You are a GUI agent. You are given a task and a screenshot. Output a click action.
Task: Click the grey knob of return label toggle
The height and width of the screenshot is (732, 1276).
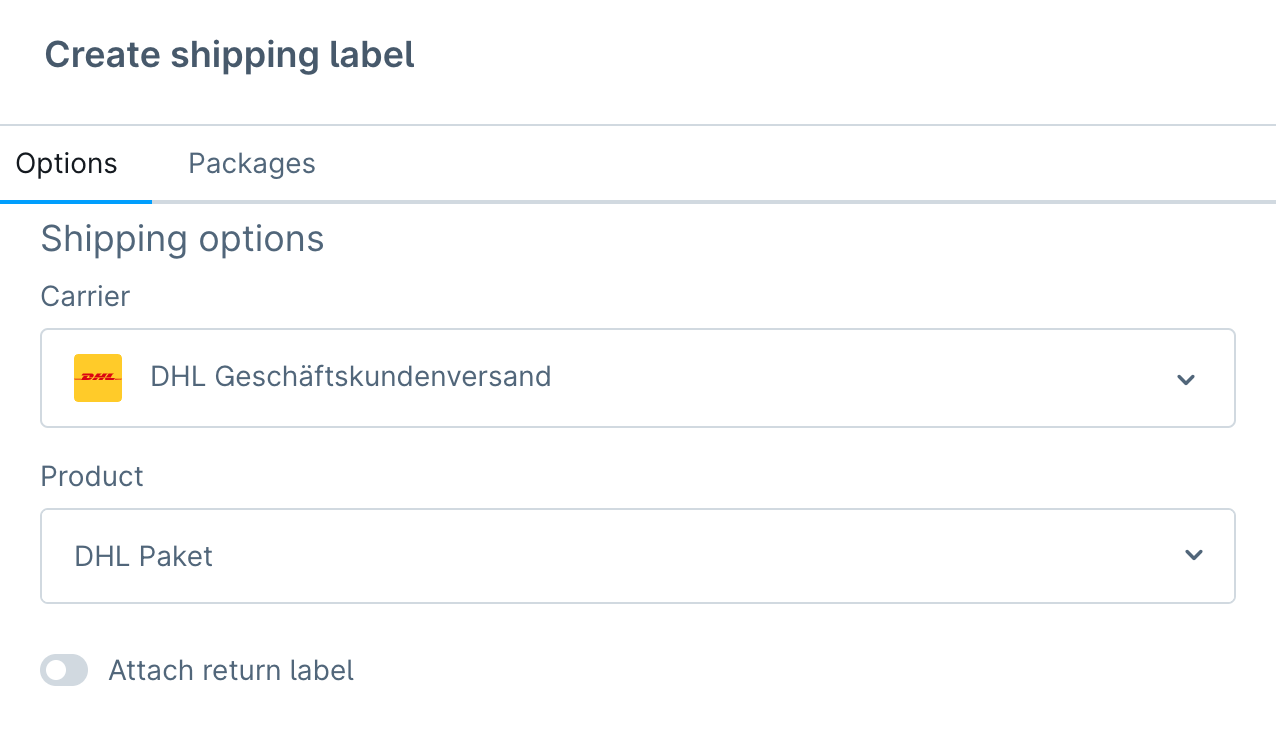pyautogui.click(x=55, y=670)
